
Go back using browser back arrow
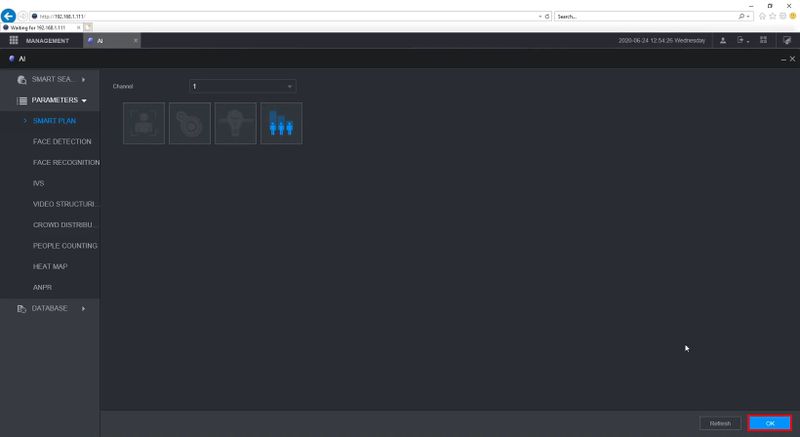8,16
